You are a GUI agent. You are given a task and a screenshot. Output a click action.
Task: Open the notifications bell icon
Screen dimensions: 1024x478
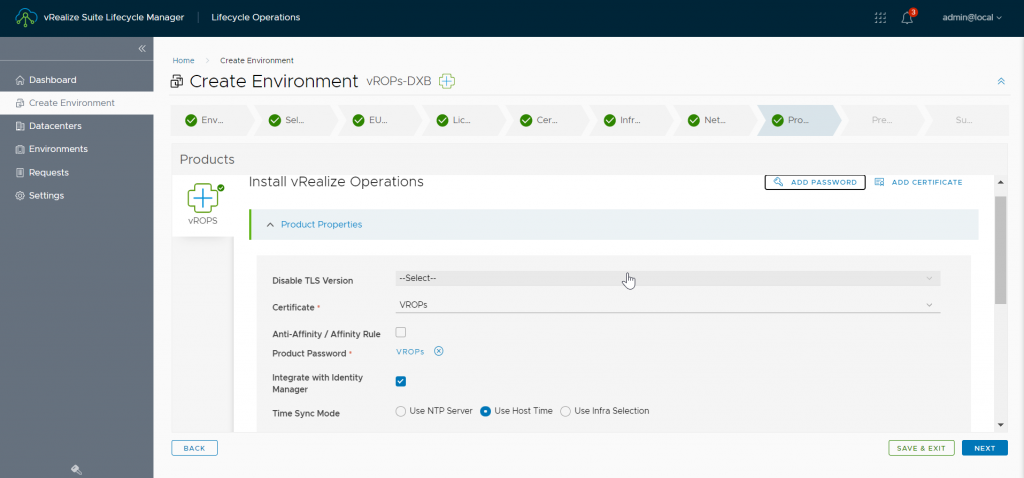tap(907, 18)
